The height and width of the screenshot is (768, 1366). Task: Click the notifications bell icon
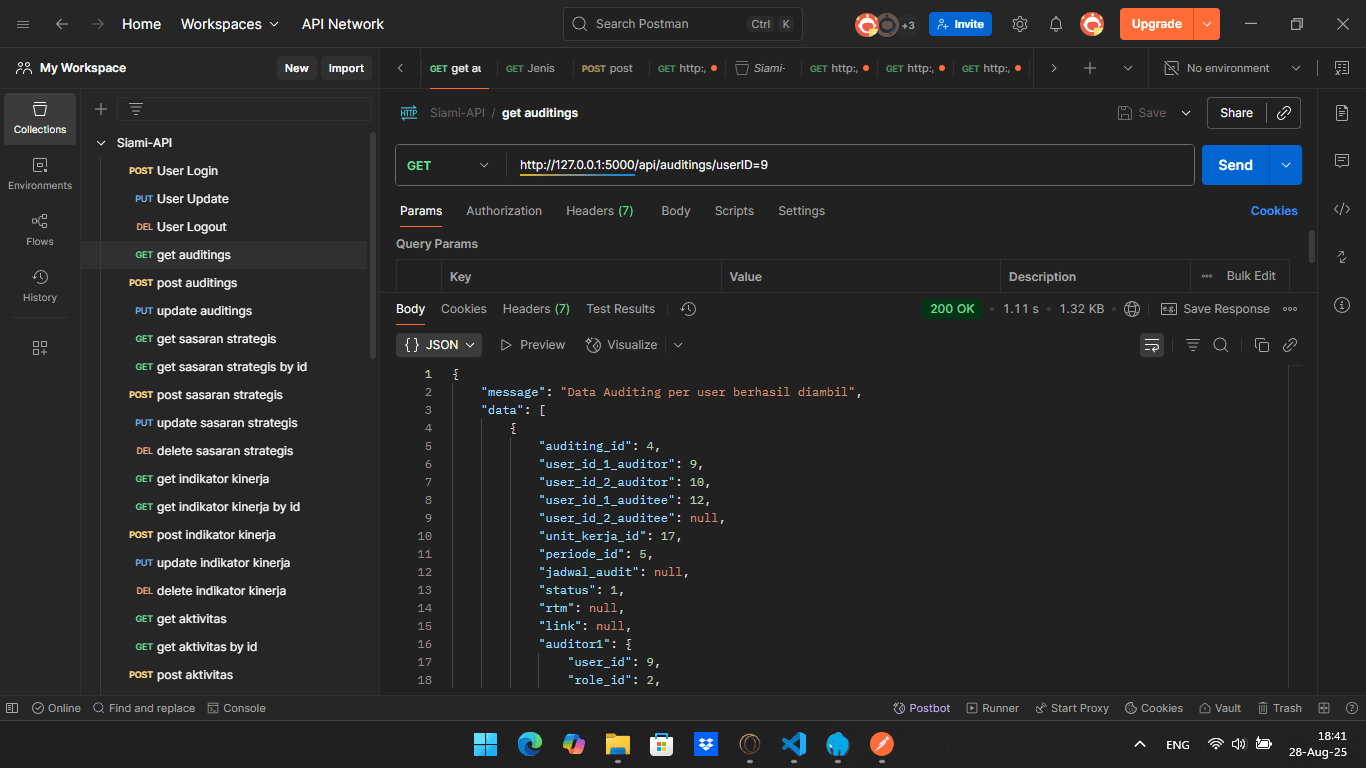pos(1056,24)
